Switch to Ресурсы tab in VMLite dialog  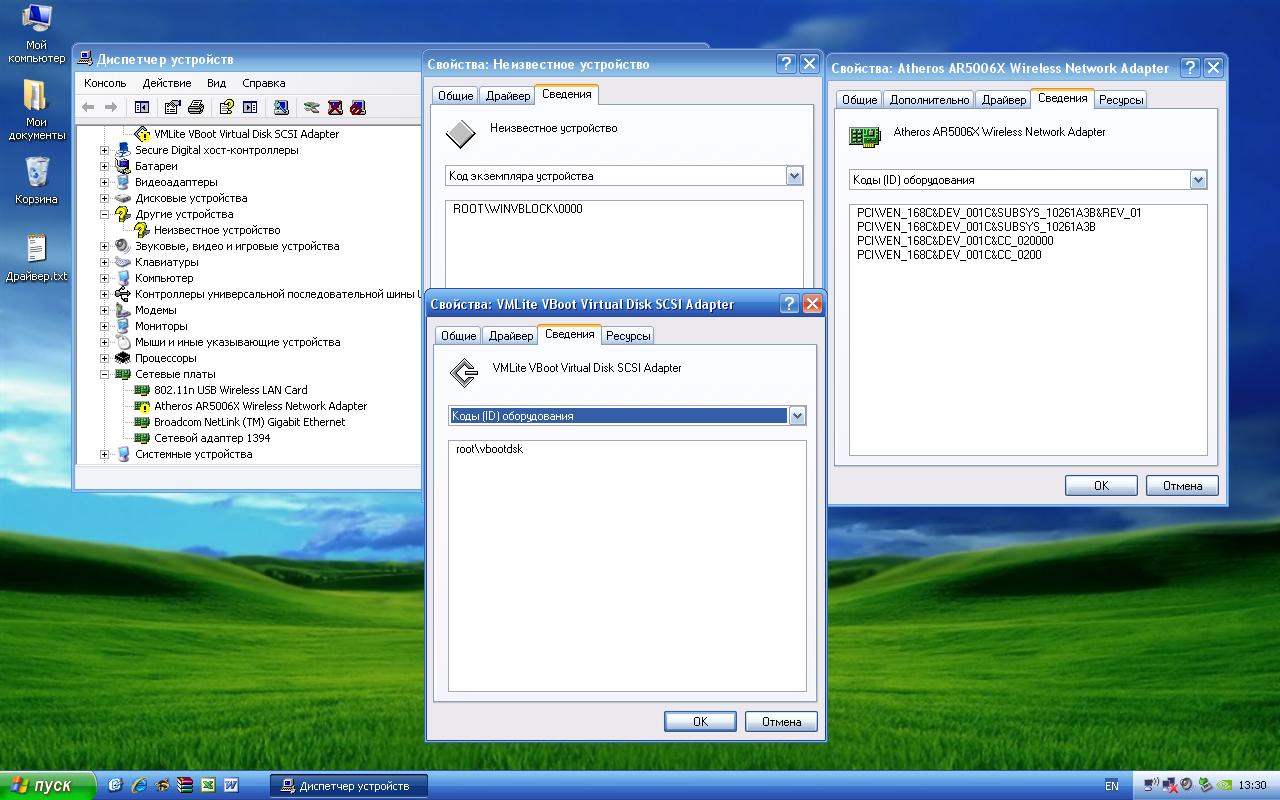tap(628, 336)
